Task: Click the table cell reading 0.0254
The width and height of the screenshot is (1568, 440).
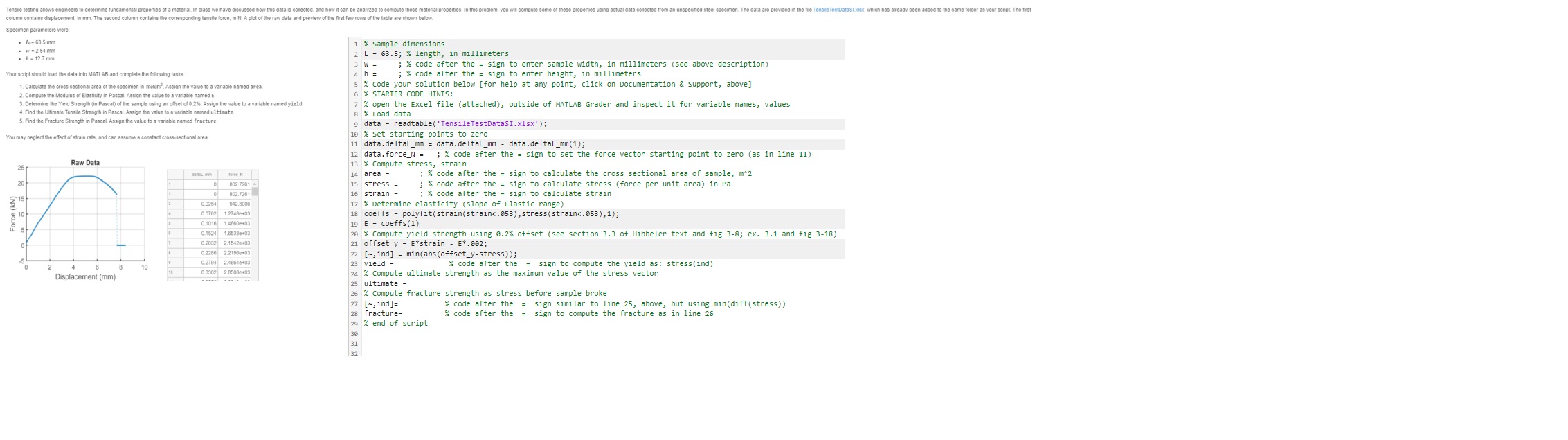Action: click(201, 204)
